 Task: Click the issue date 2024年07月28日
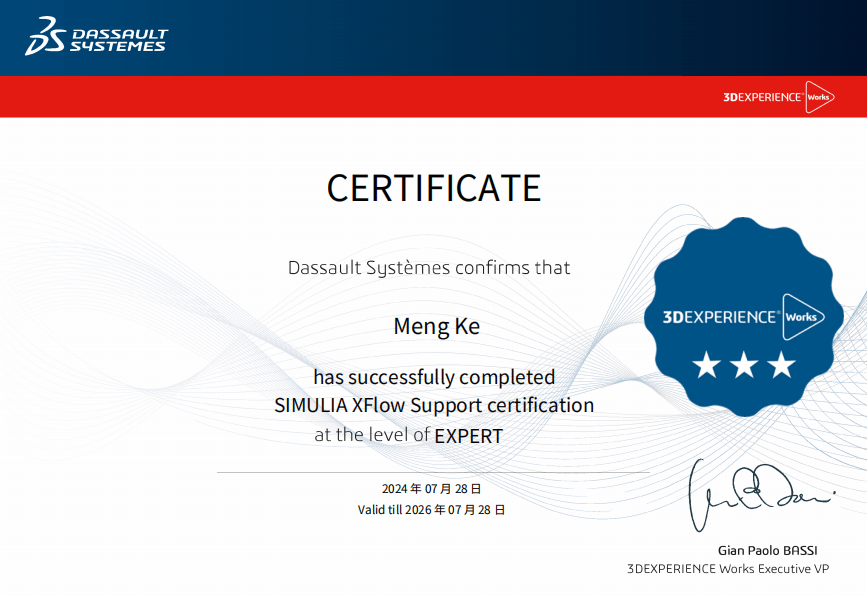[431, 489]
